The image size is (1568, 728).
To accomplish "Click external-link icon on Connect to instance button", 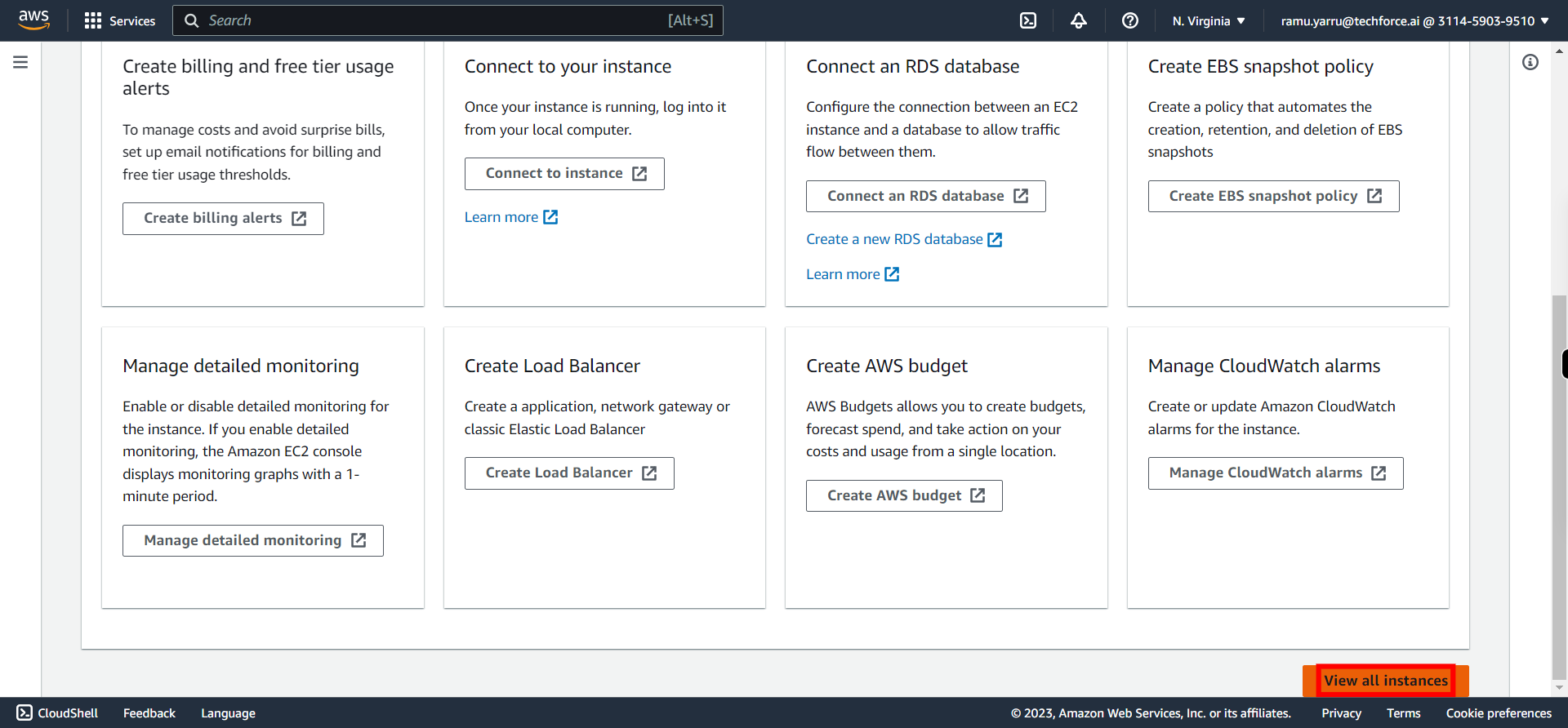I will [639, 174].
